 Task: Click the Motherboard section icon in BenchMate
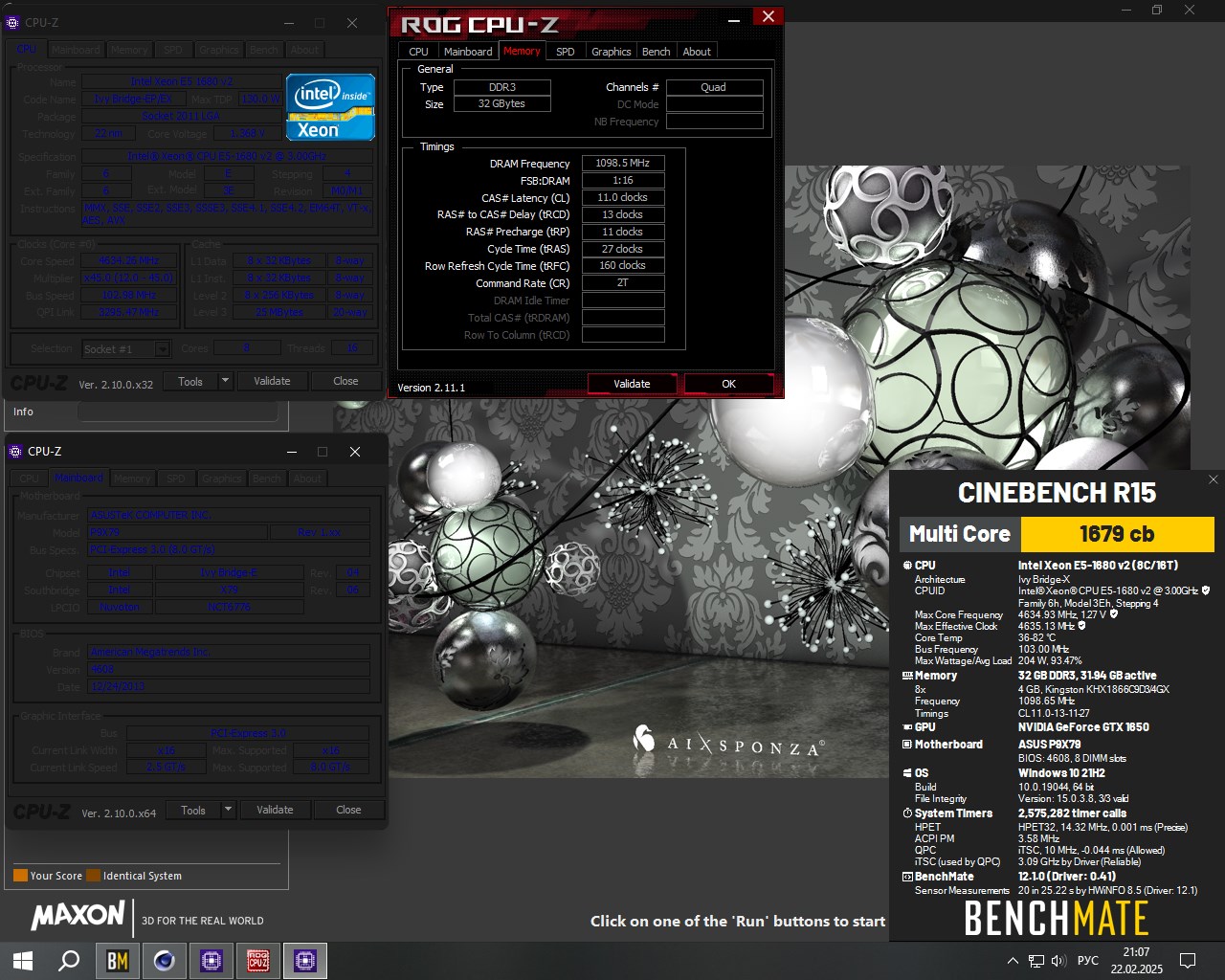click(x=907, y=745)
